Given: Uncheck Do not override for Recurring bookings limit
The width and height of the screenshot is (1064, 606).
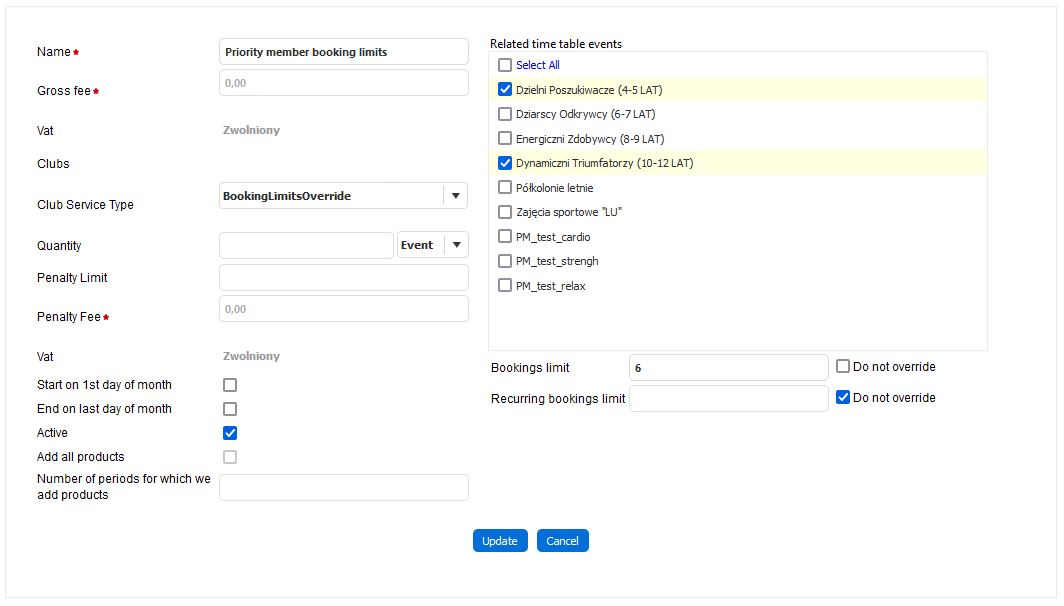Looking at the screenshot, I should [843, 398].
